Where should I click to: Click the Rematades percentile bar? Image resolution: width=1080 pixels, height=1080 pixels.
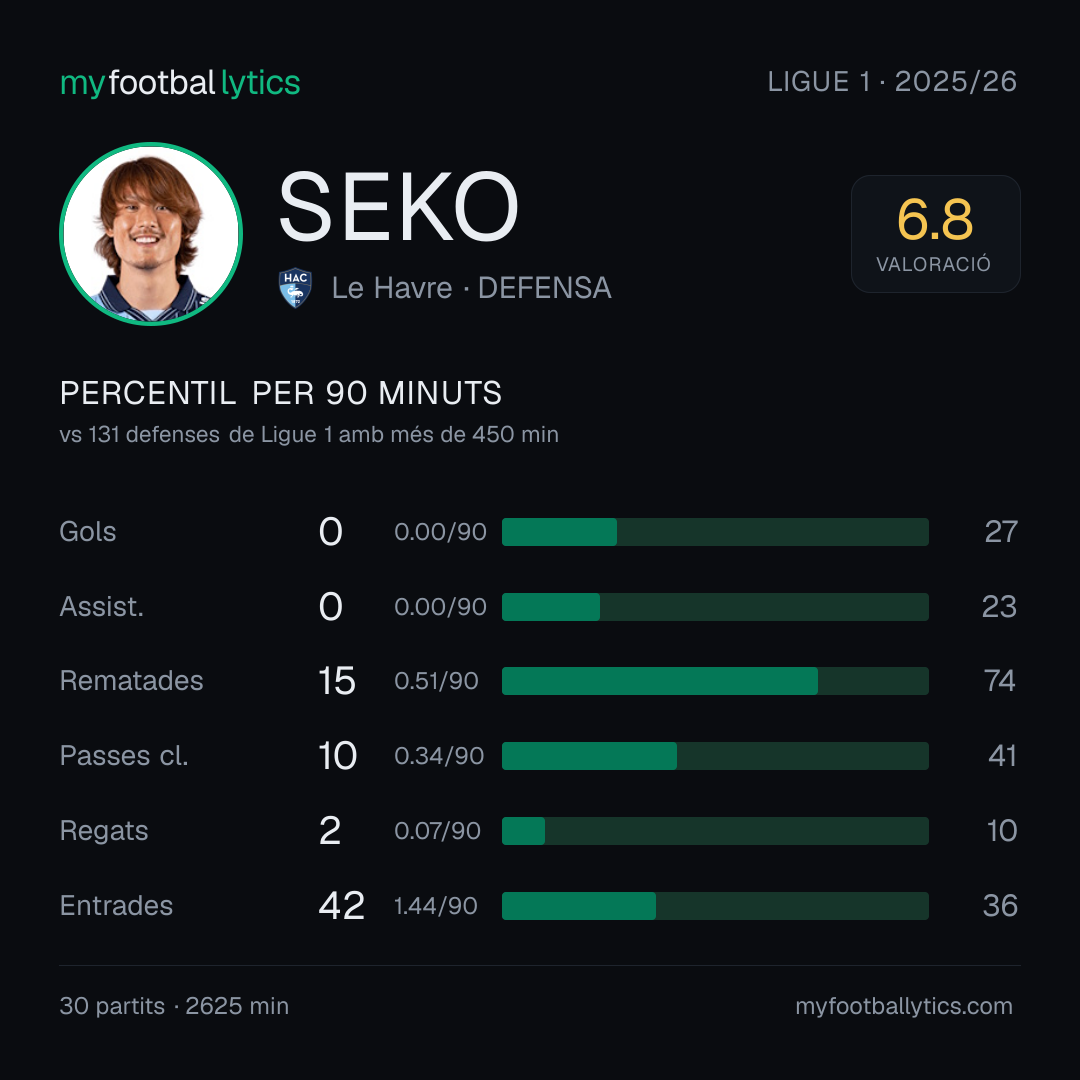715,681
